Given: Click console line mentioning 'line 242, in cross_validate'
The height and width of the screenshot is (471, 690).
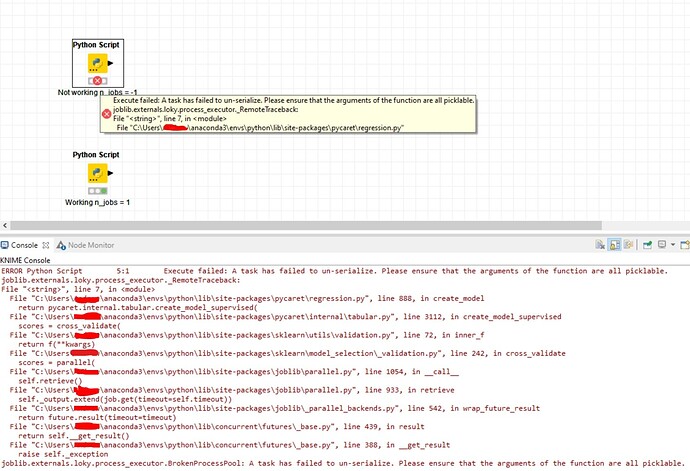Looking at the screenshot, I should point(287,353).
